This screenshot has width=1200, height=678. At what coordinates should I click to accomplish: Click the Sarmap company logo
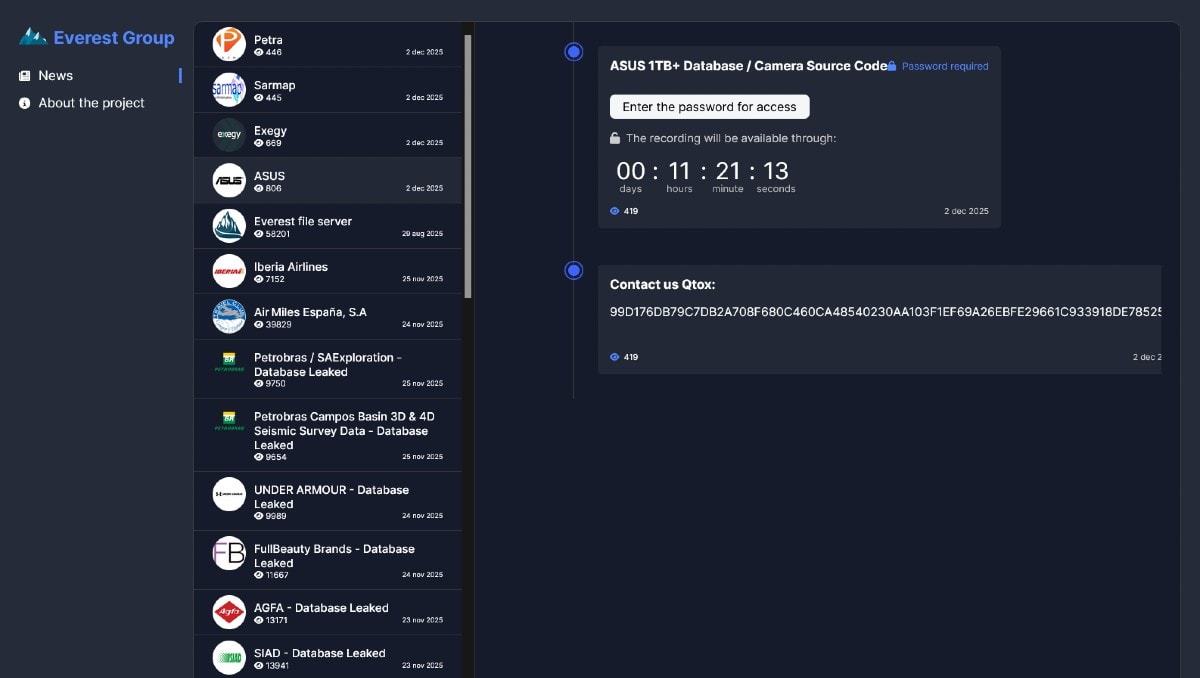point(229,90)
